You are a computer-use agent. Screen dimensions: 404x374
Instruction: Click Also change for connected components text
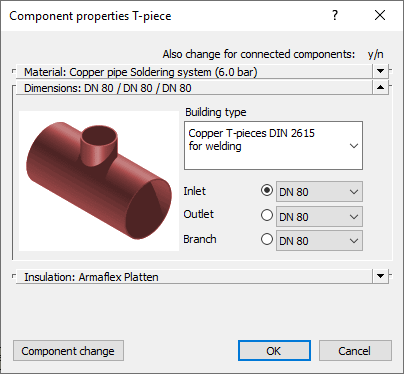(x=259, y=54)
